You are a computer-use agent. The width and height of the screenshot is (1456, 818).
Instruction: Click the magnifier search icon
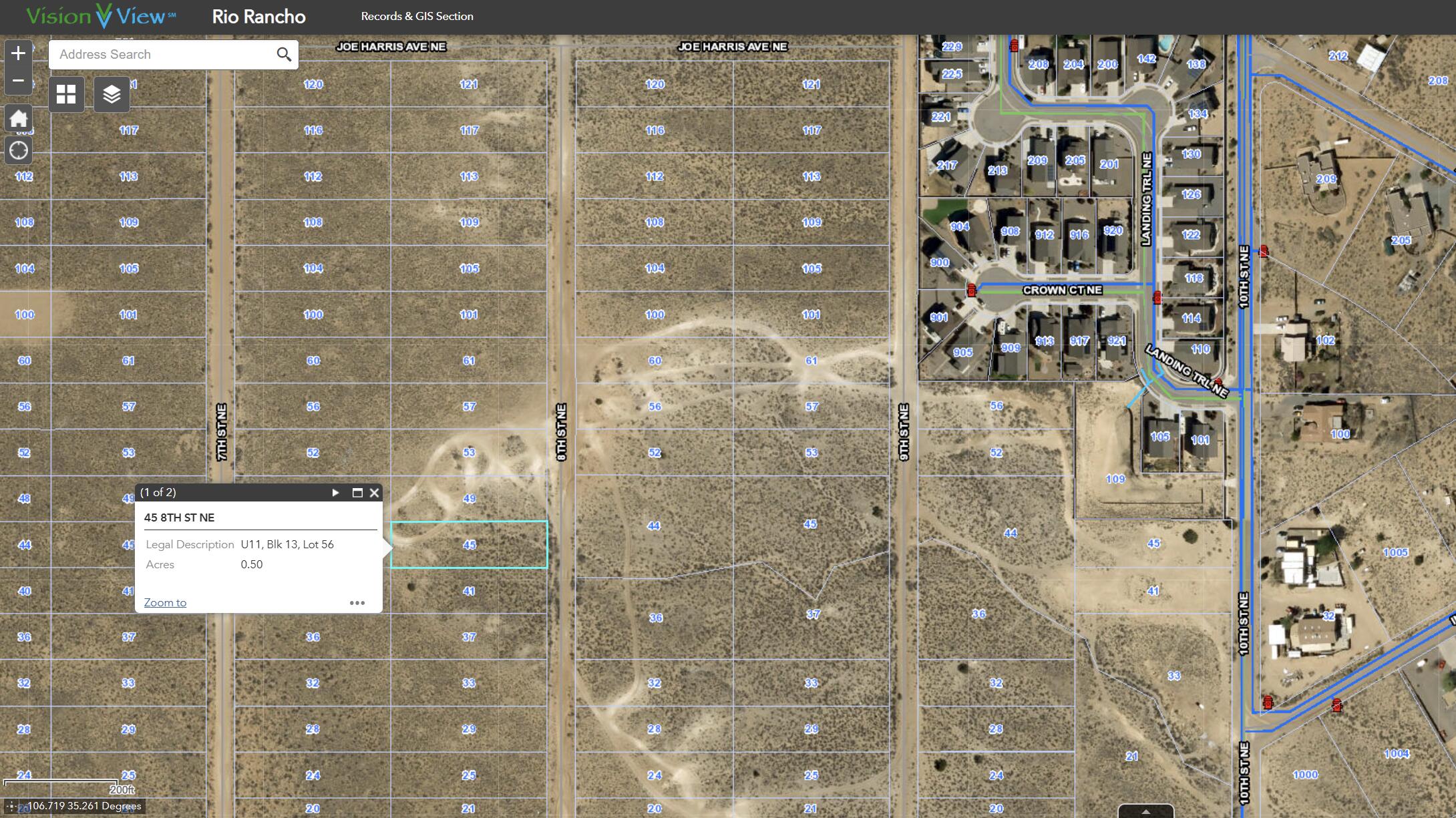pyautogui.click(x=284, y=54)
